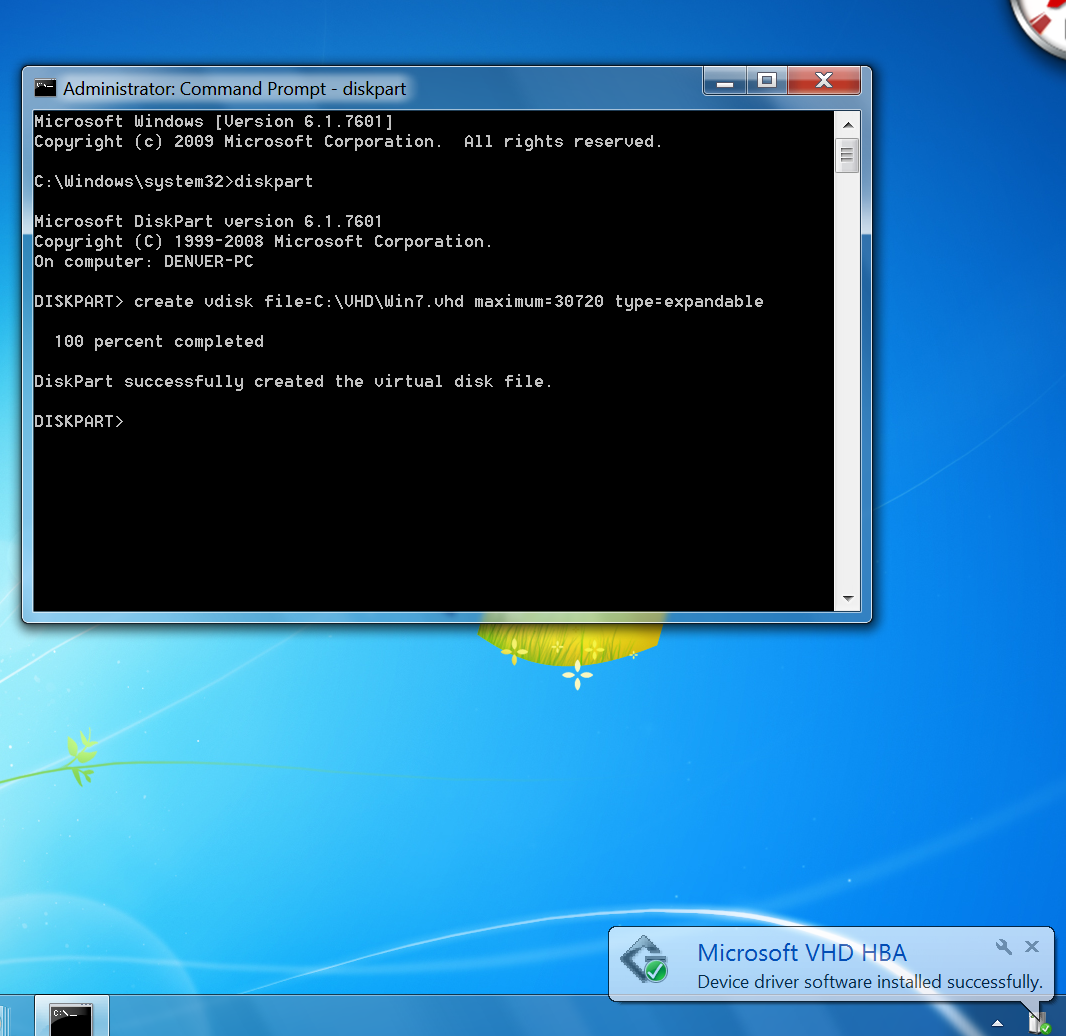The image size is (1066, 1036).
Task: Open Command Prompt window system menu icon
Action: (46, 88)
